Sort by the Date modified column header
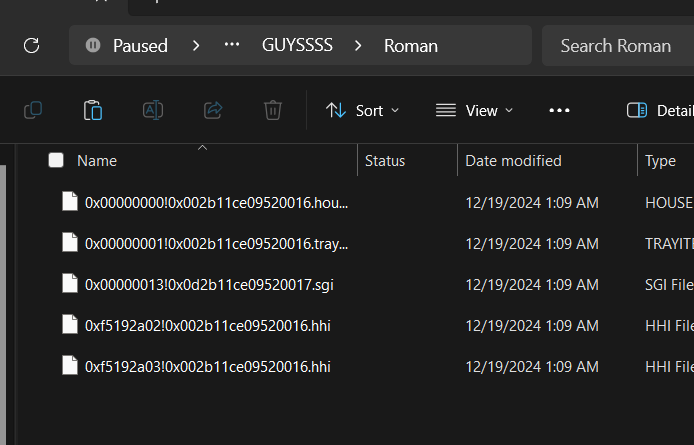The height and width of the screenshot is (445, 694). pos(513,161)
